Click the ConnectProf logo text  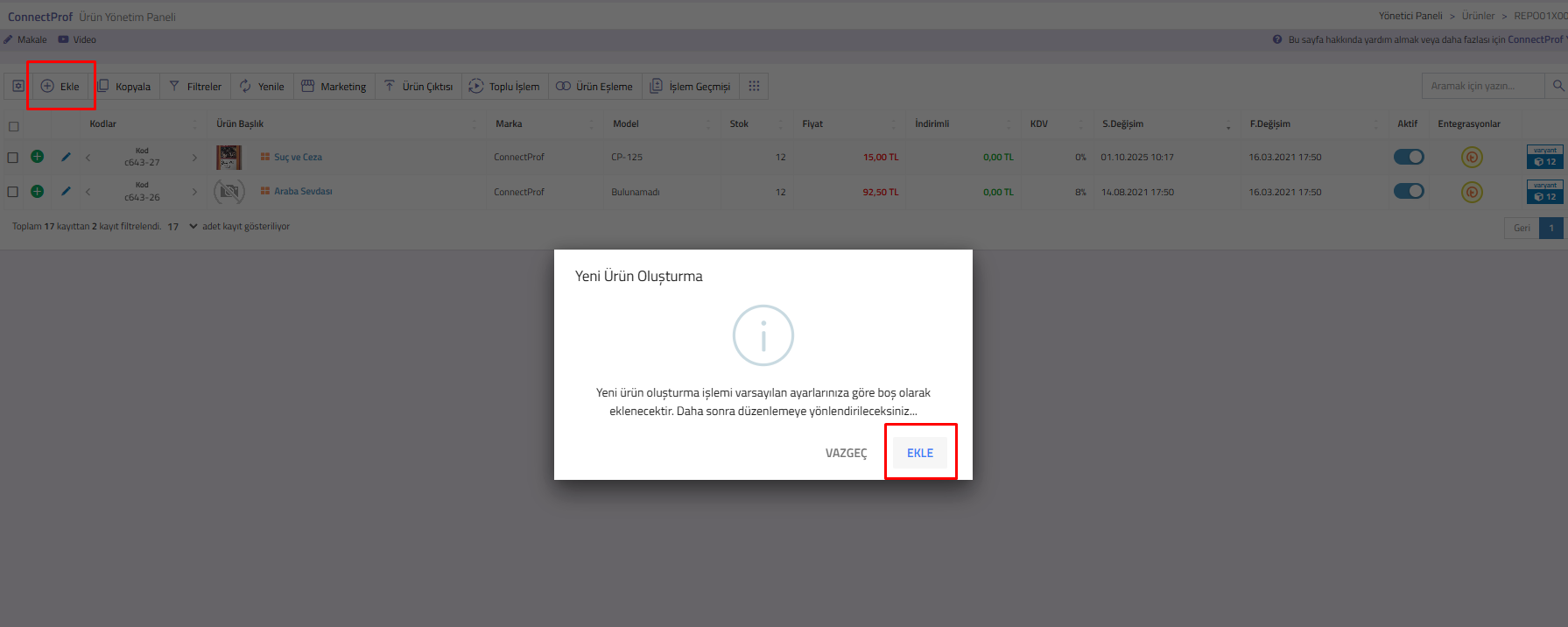[40, 17]
